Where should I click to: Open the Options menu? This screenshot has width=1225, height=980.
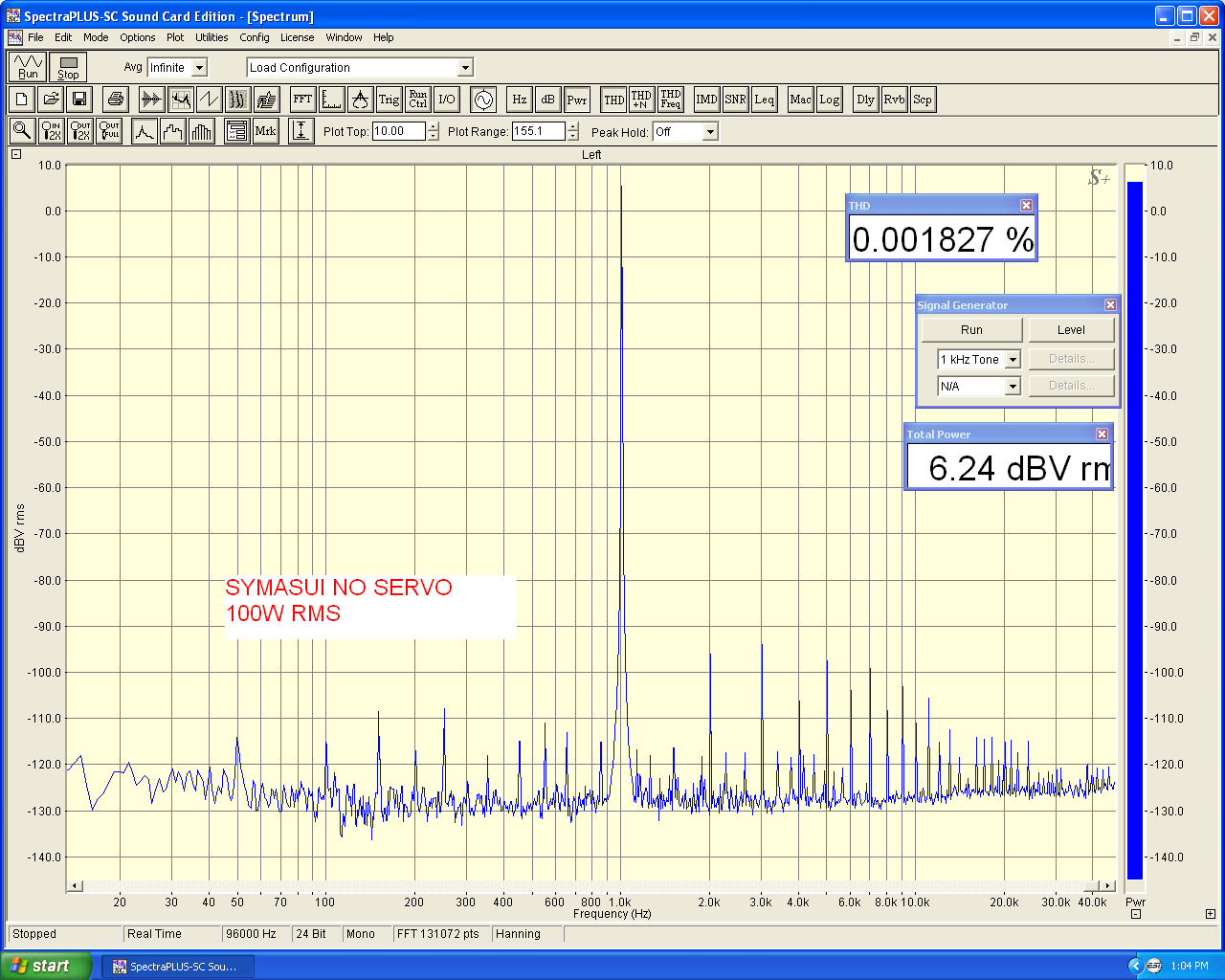point(138,37)
